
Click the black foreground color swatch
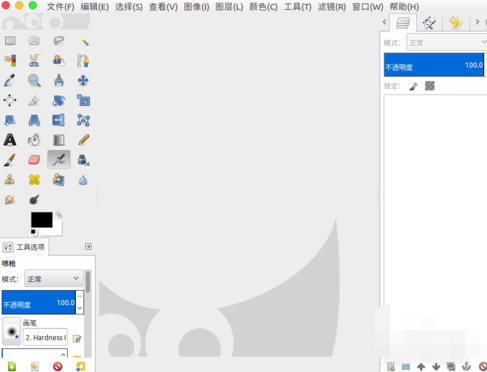click(42, 220)
